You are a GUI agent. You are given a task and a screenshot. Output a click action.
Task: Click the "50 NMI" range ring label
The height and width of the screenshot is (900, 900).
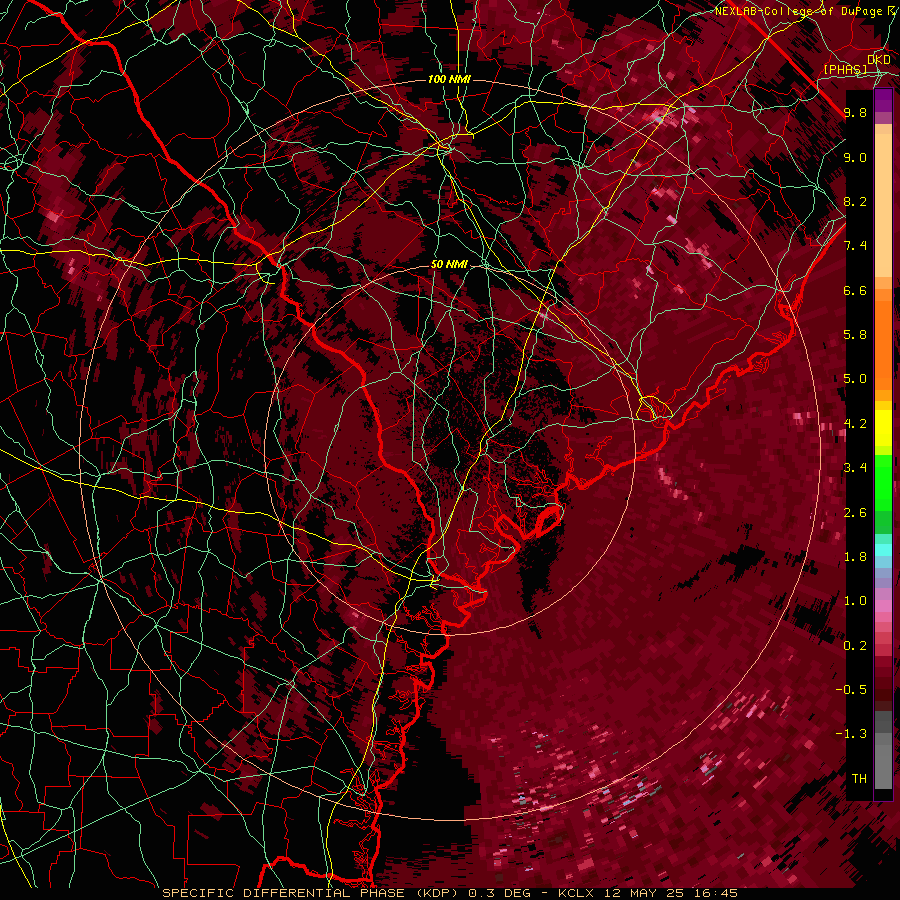pyautogui.click(x=449, y=264)
